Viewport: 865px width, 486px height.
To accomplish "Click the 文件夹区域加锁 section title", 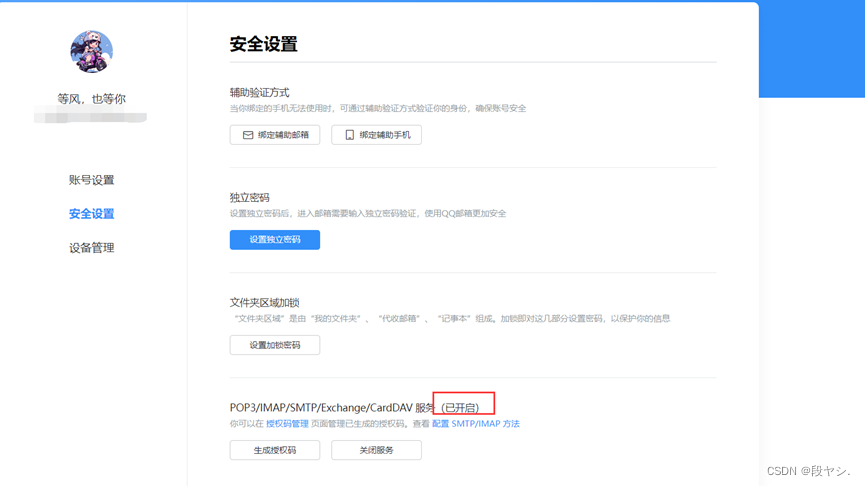I will click(264, 302).
